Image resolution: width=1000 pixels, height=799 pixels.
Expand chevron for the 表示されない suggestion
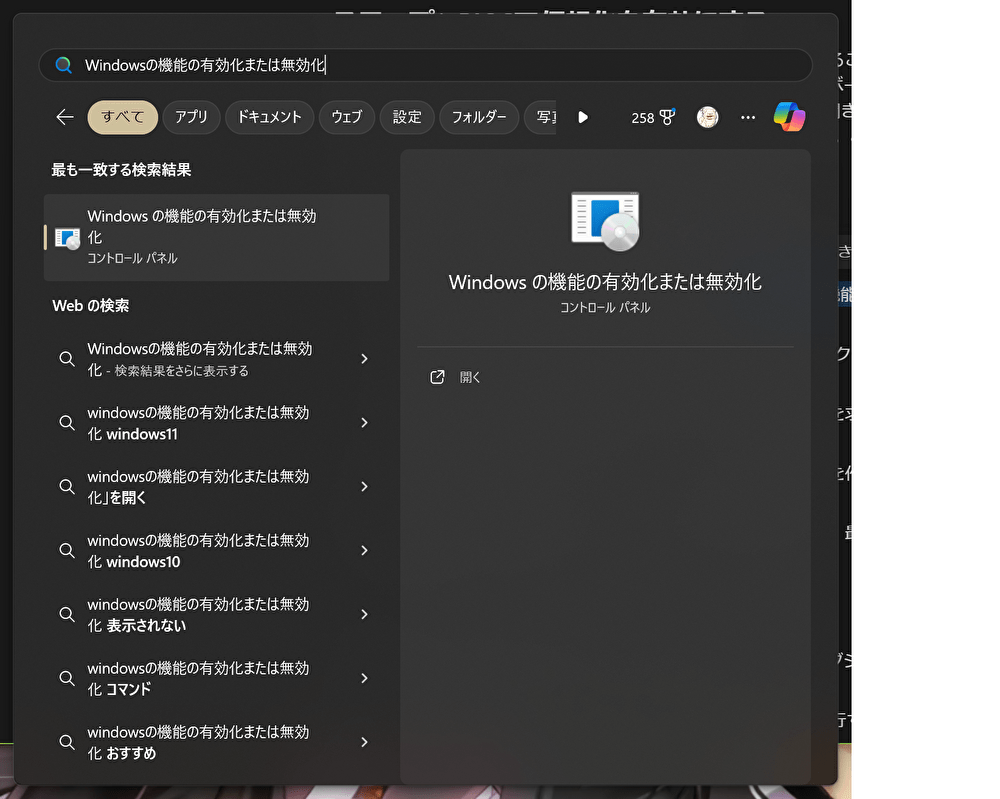pyautogui.click(x=364, y=614)
